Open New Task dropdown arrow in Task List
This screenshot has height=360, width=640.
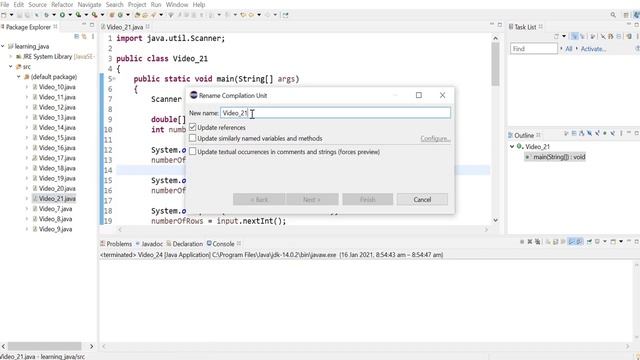coord(564,36)
